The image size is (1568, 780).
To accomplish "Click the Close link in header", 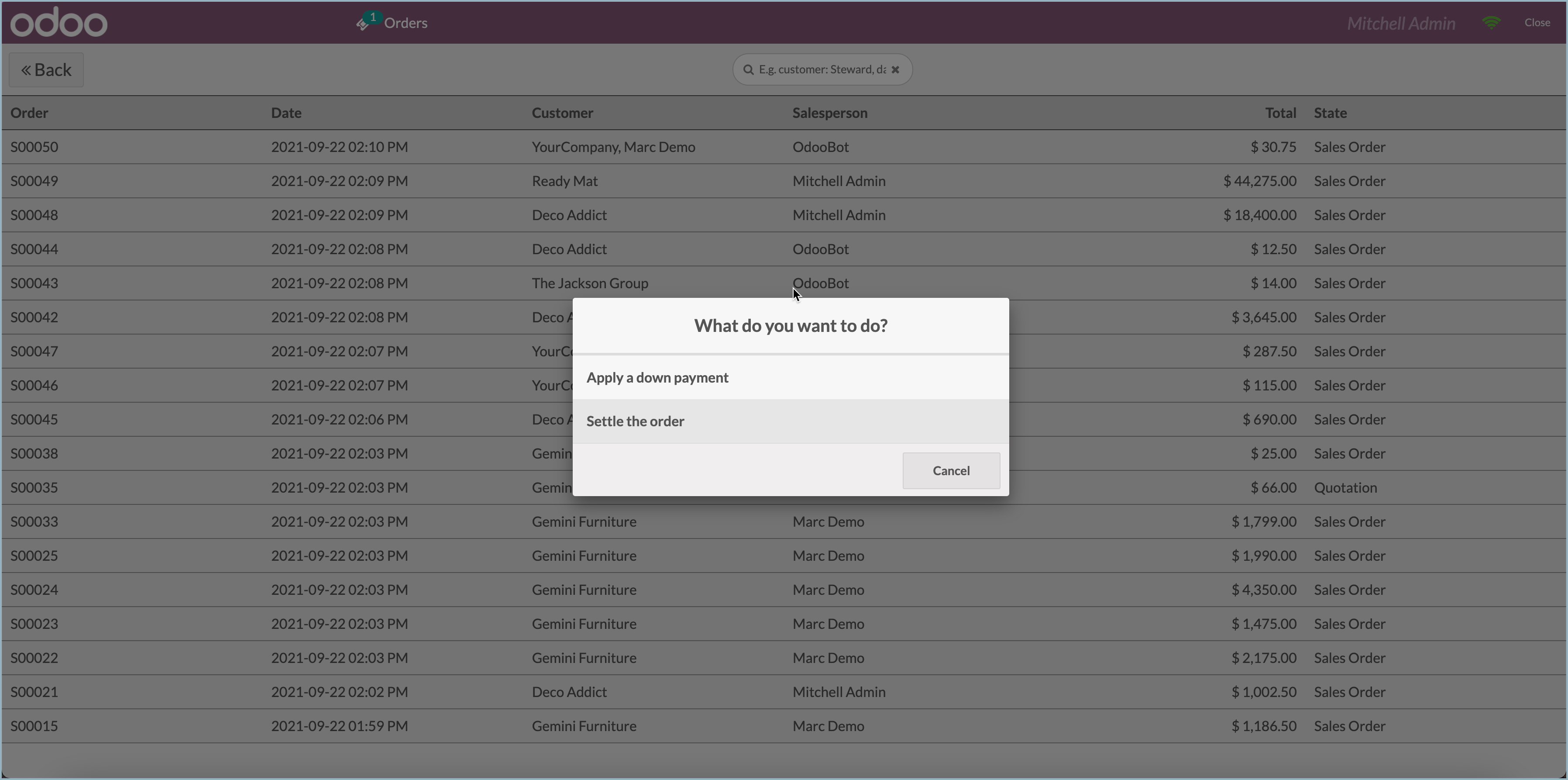I will coord(1537,23).
